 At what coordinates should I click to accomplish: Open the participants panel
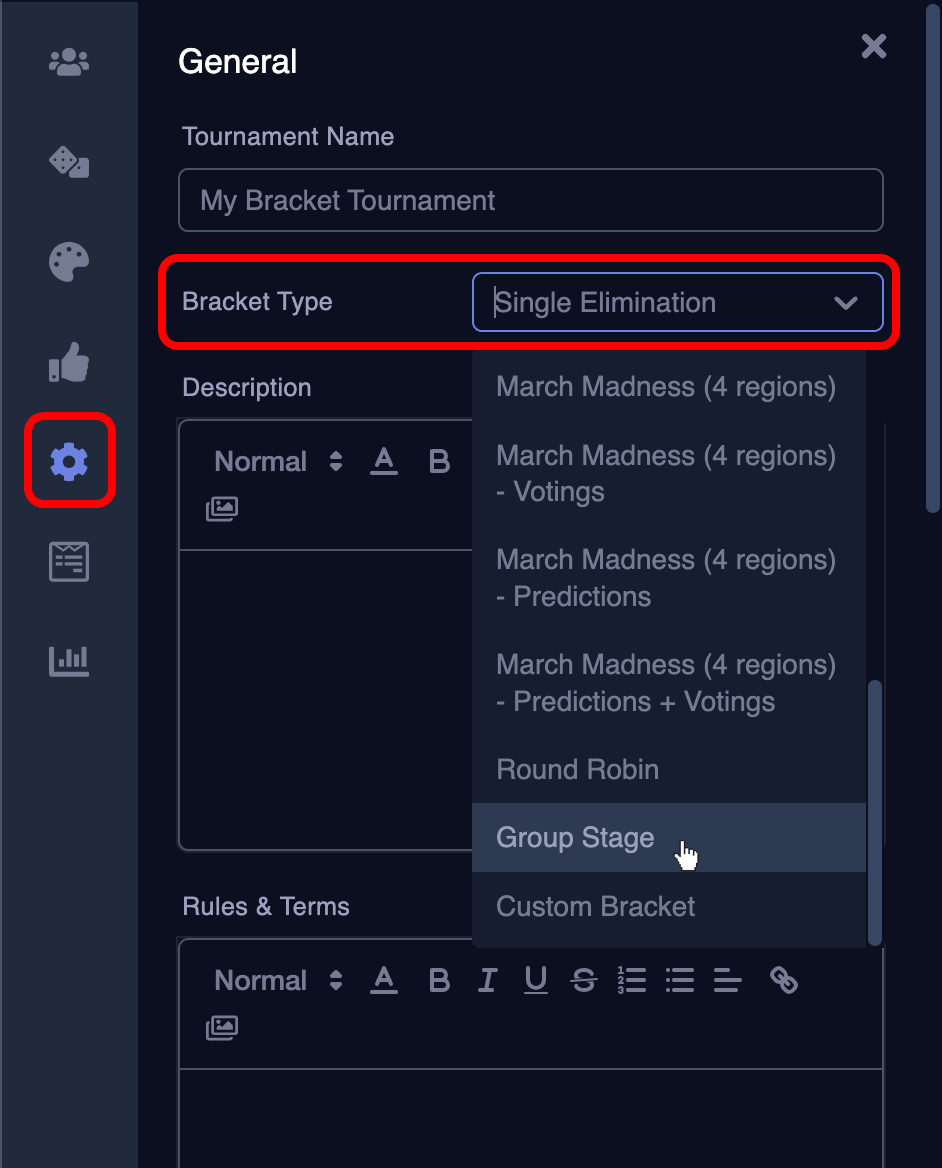pyautogui.click(x=68, y=62)
